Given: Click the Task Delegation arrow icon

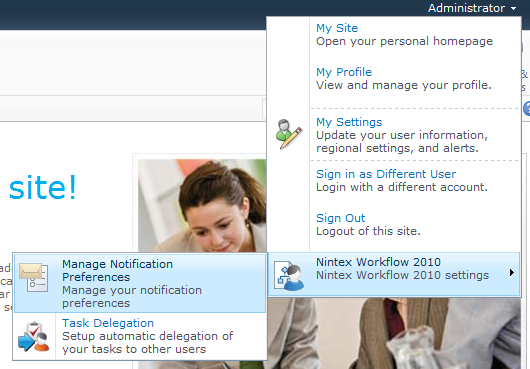Looking at the screenshot, I should (x=33, y=337).
